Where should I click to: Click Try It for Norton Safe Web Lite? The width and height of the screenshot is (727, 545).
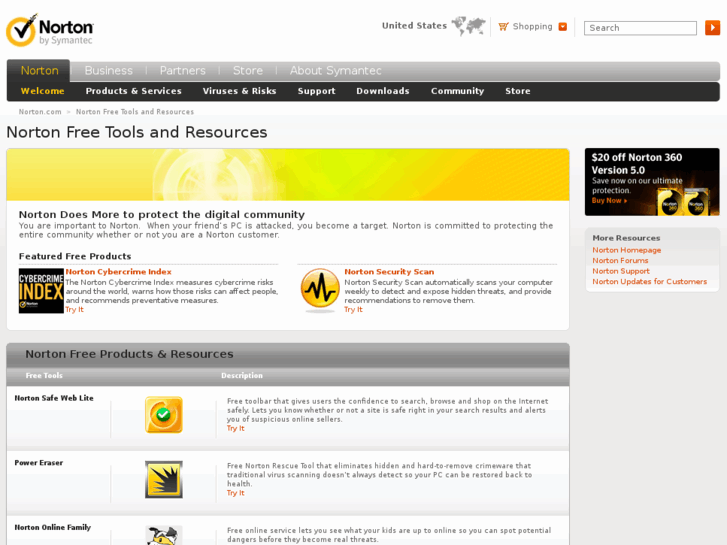(236, 428)
